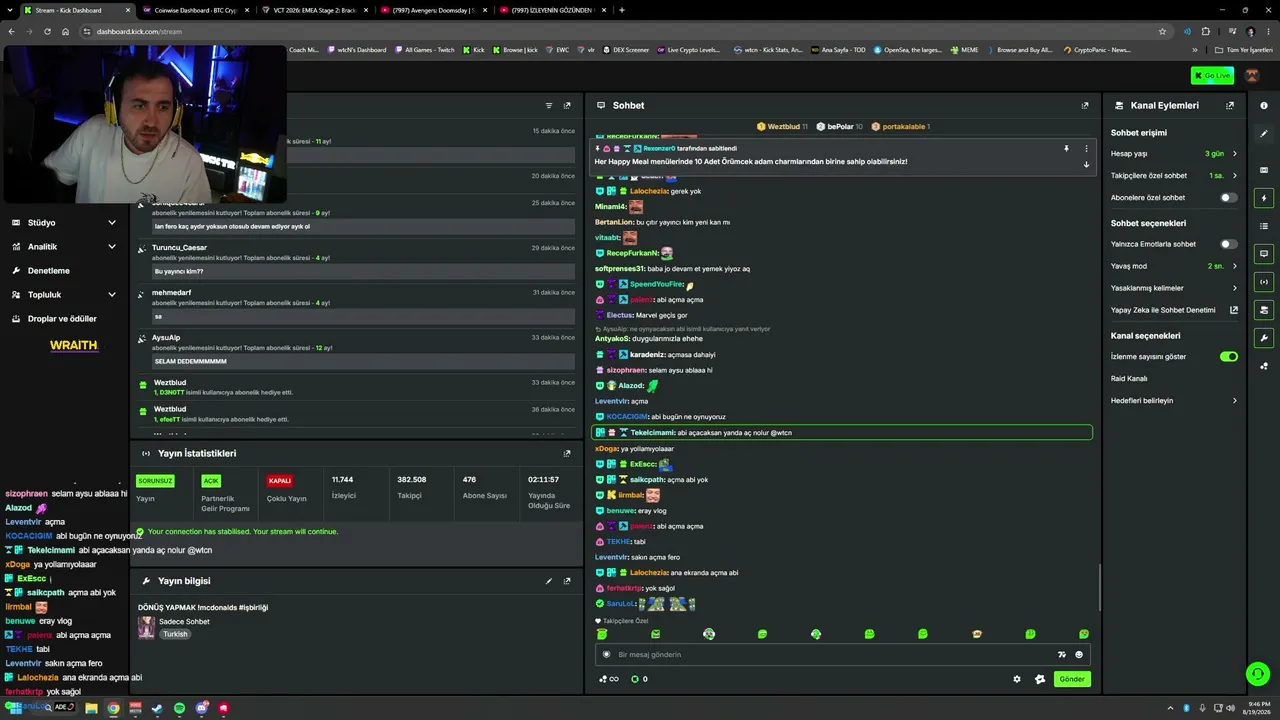
Task: Pop out the activity feed panel
Action: point(567,105)
